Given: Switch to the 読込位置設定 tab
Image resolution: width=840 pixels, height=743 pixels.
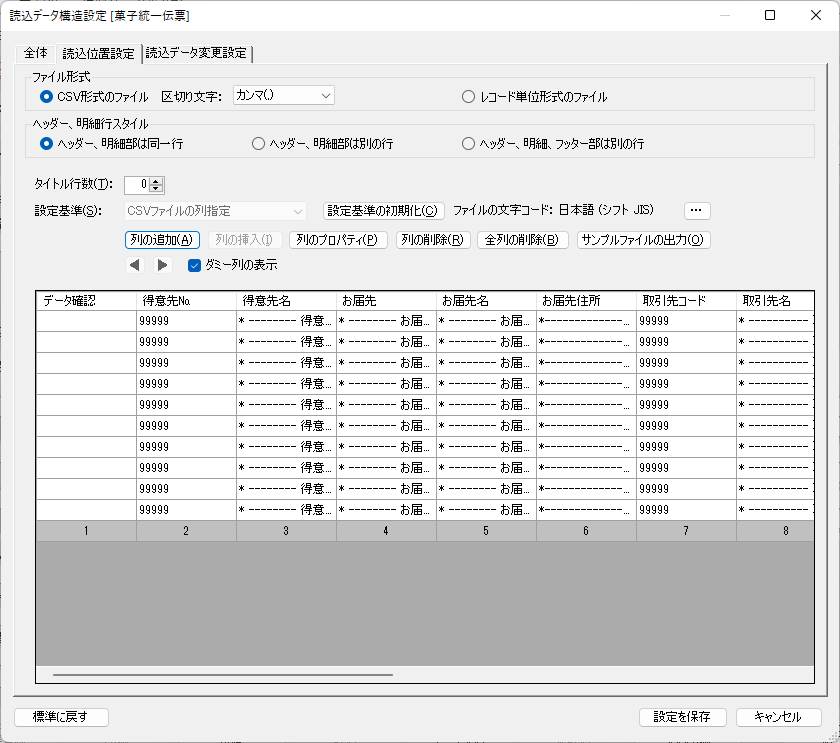Looking at the screenshot, I should pyautogui.click(x=99, y=53).
